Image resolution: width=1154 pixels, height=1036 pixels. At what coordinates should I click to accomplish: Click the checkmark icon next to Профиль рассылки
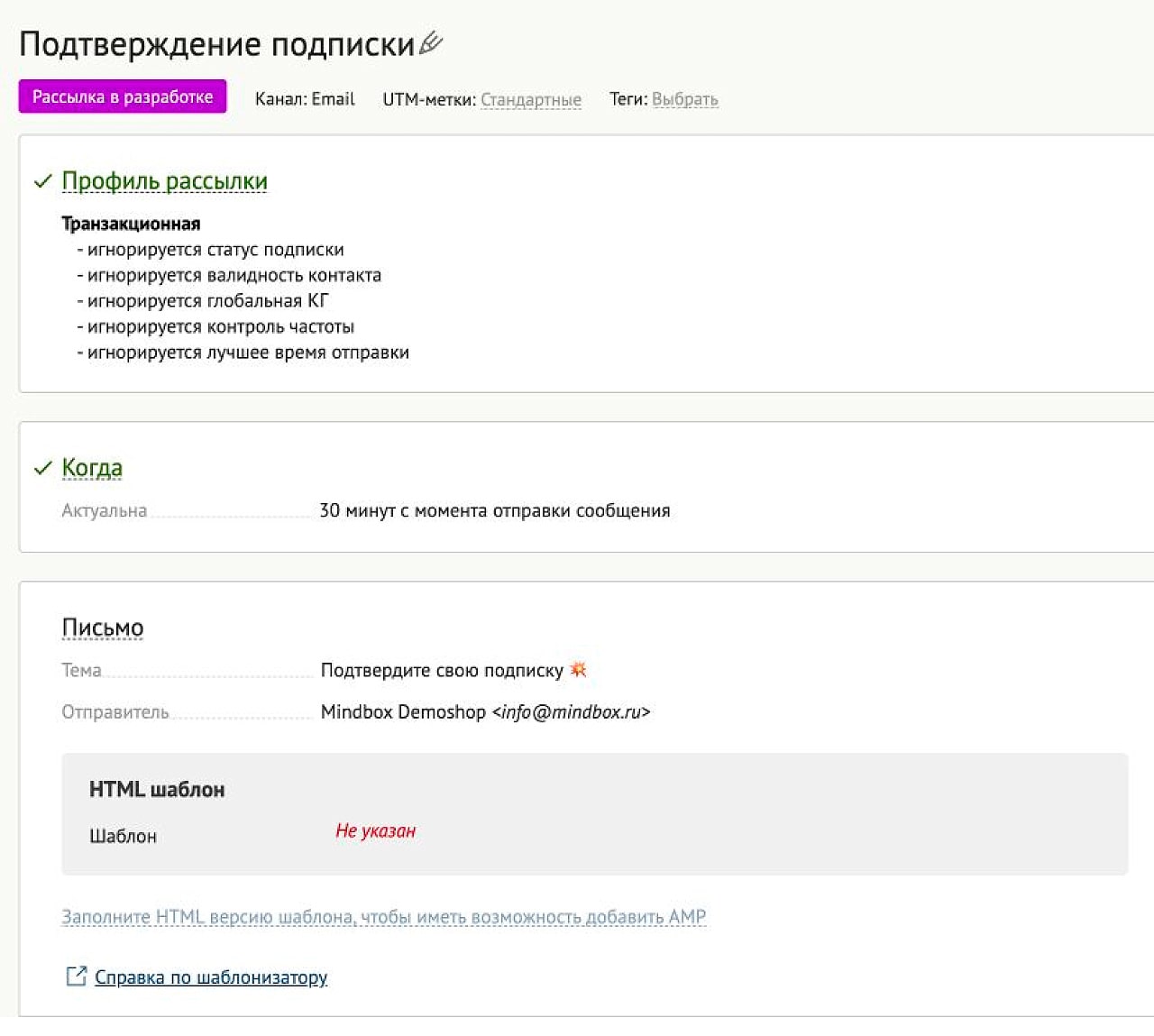(42, 182)
